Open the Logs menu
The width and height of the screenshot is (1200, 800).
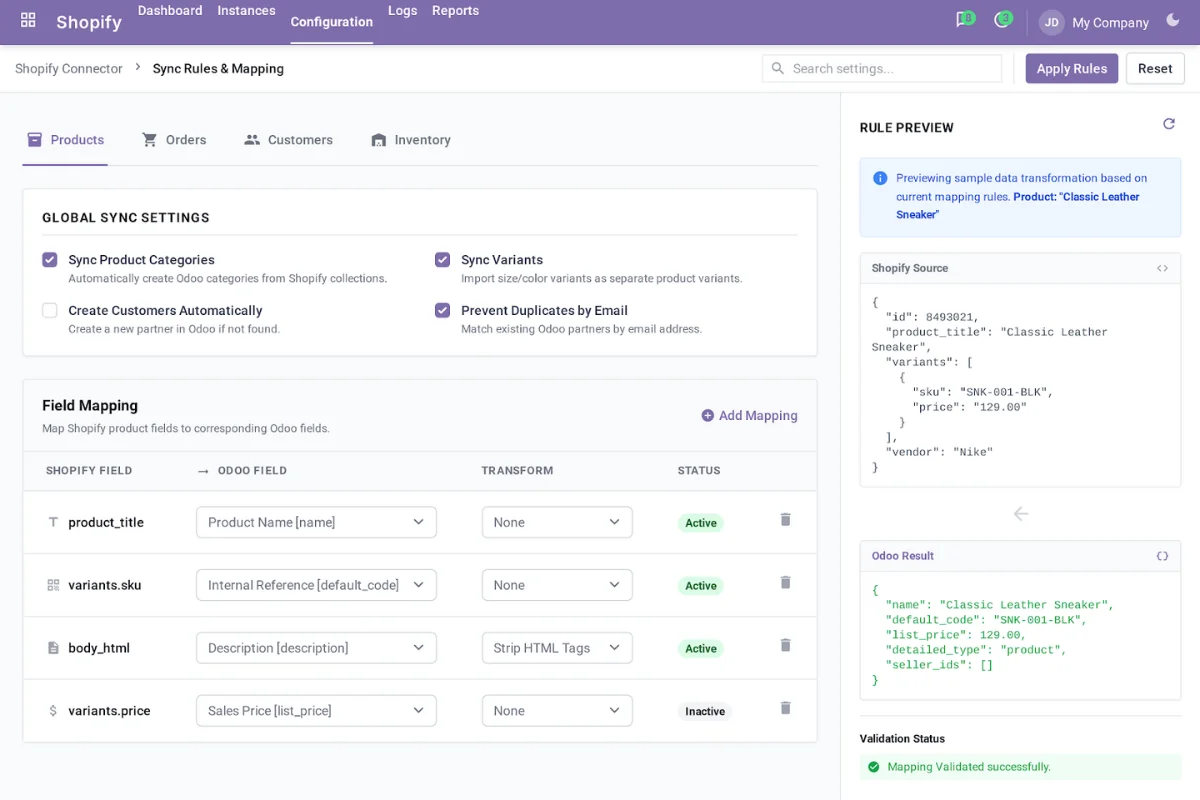tap(403, 11)
